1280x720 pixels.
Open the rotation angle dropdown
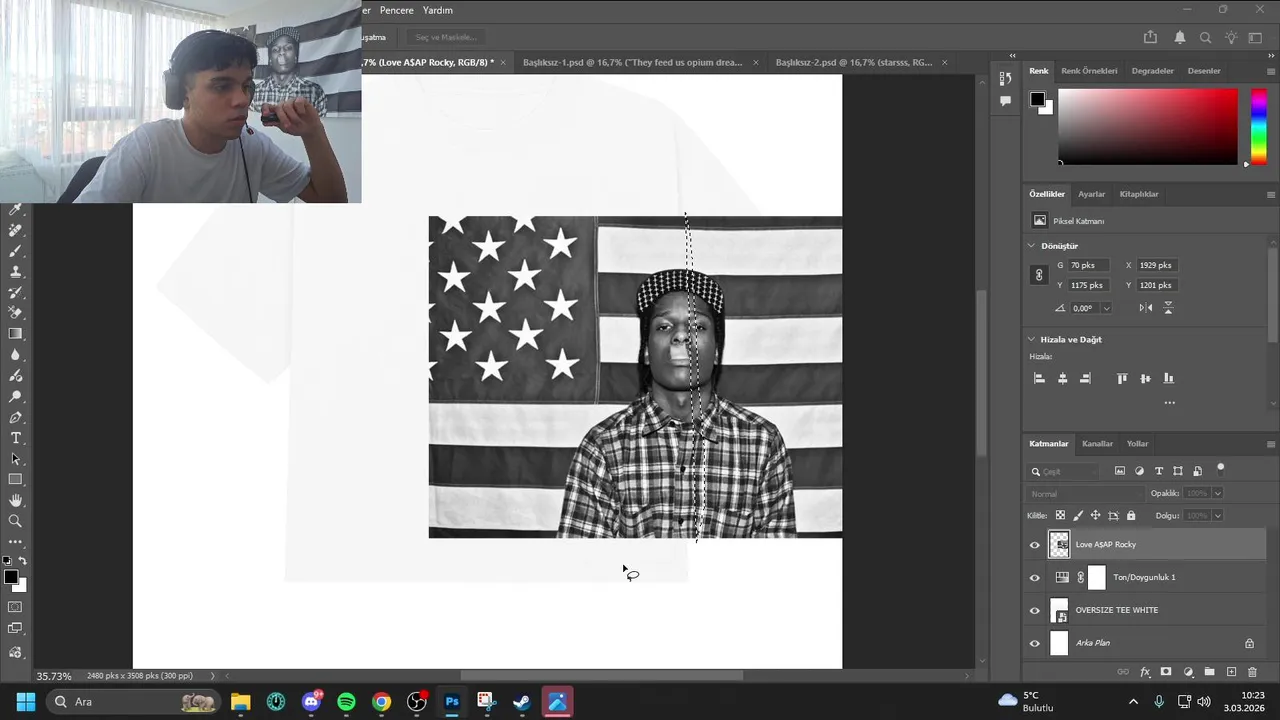point(1106,308)
